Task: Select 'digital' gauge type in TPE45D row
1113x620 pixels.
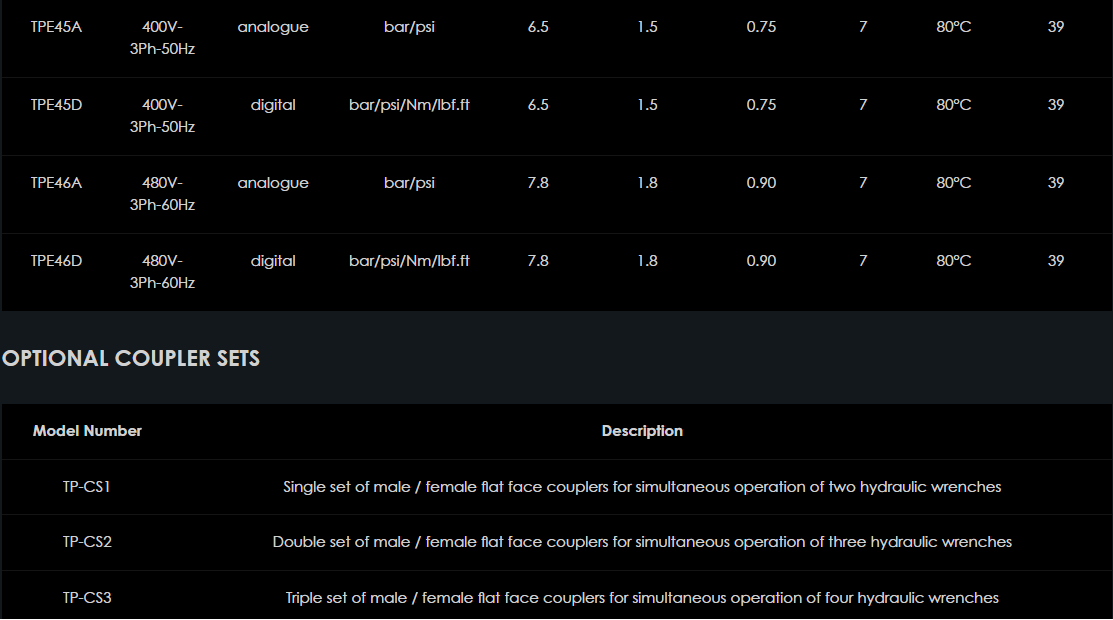Action: 273,105
